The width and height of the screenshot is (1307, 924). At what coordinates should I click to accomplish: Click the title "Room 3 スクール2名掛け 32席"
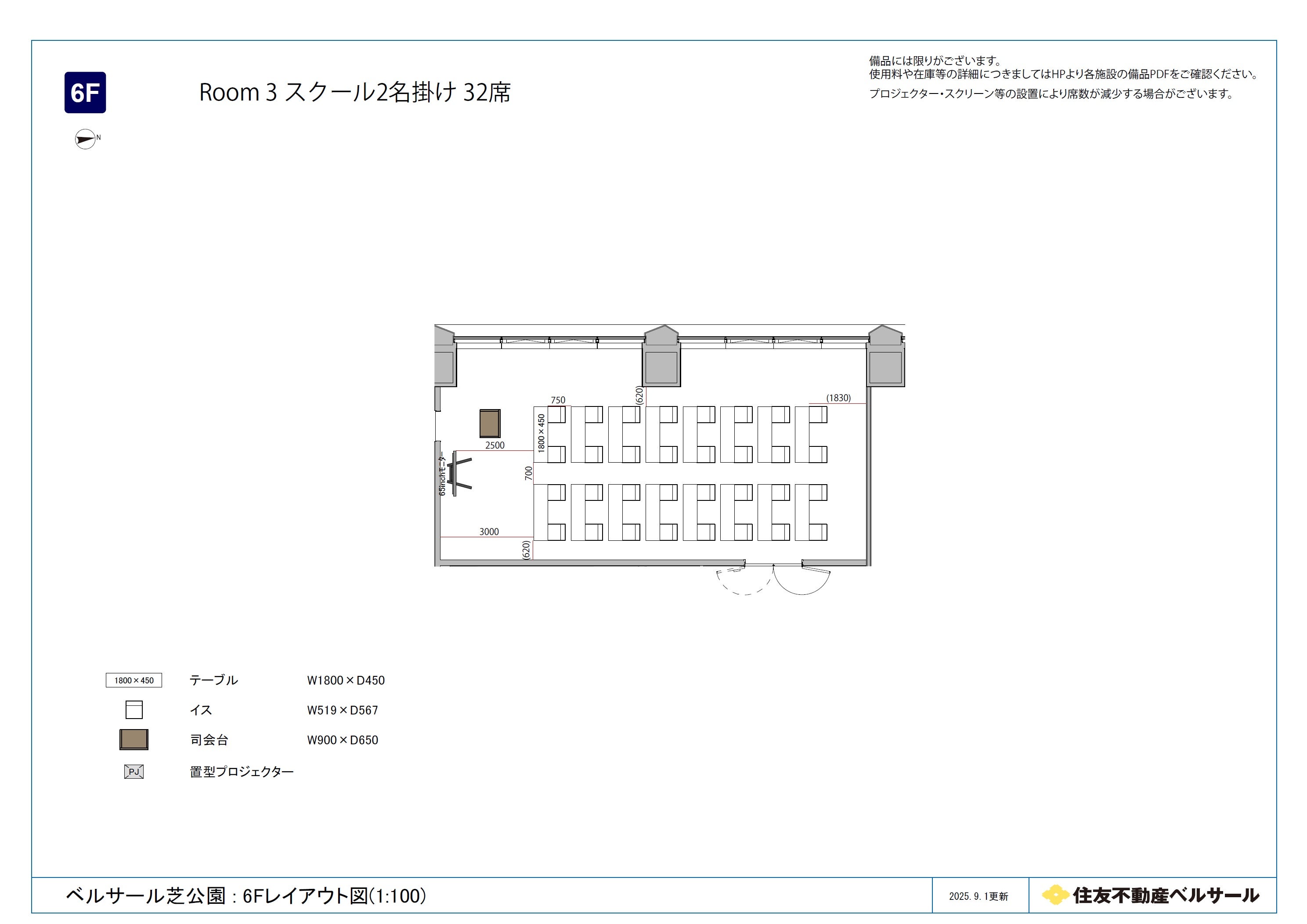pyautogui.click(x=355, y=92)
